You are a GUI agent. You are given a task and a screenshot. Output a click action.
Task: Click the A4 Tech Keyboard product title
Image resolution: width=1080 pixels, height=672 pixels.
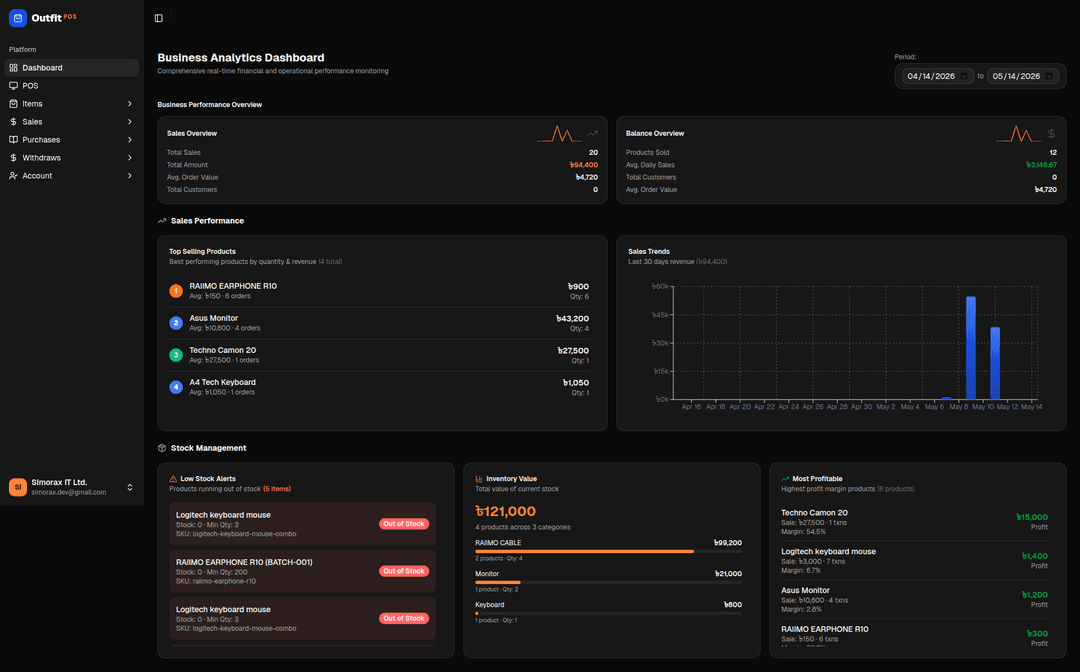(222, 382)
